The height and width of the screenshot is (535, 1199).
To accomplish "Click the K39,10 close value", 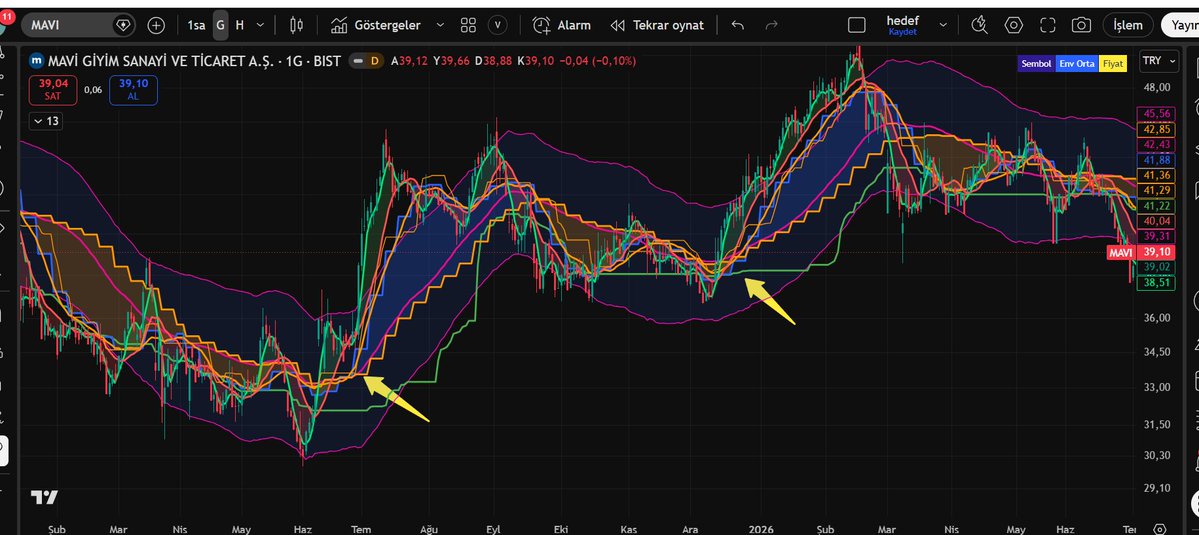I will (x=535, y=60).
